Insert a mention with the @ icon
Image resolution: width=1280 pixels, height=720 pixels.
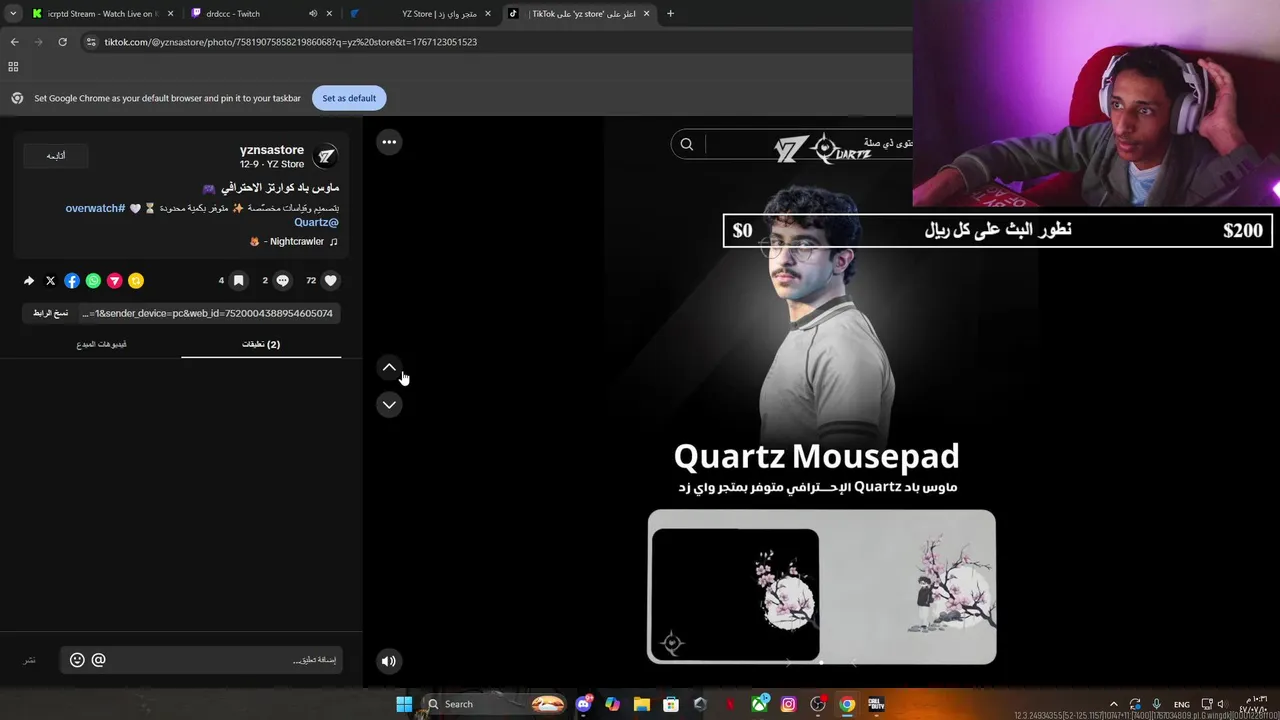click(98, 660)
